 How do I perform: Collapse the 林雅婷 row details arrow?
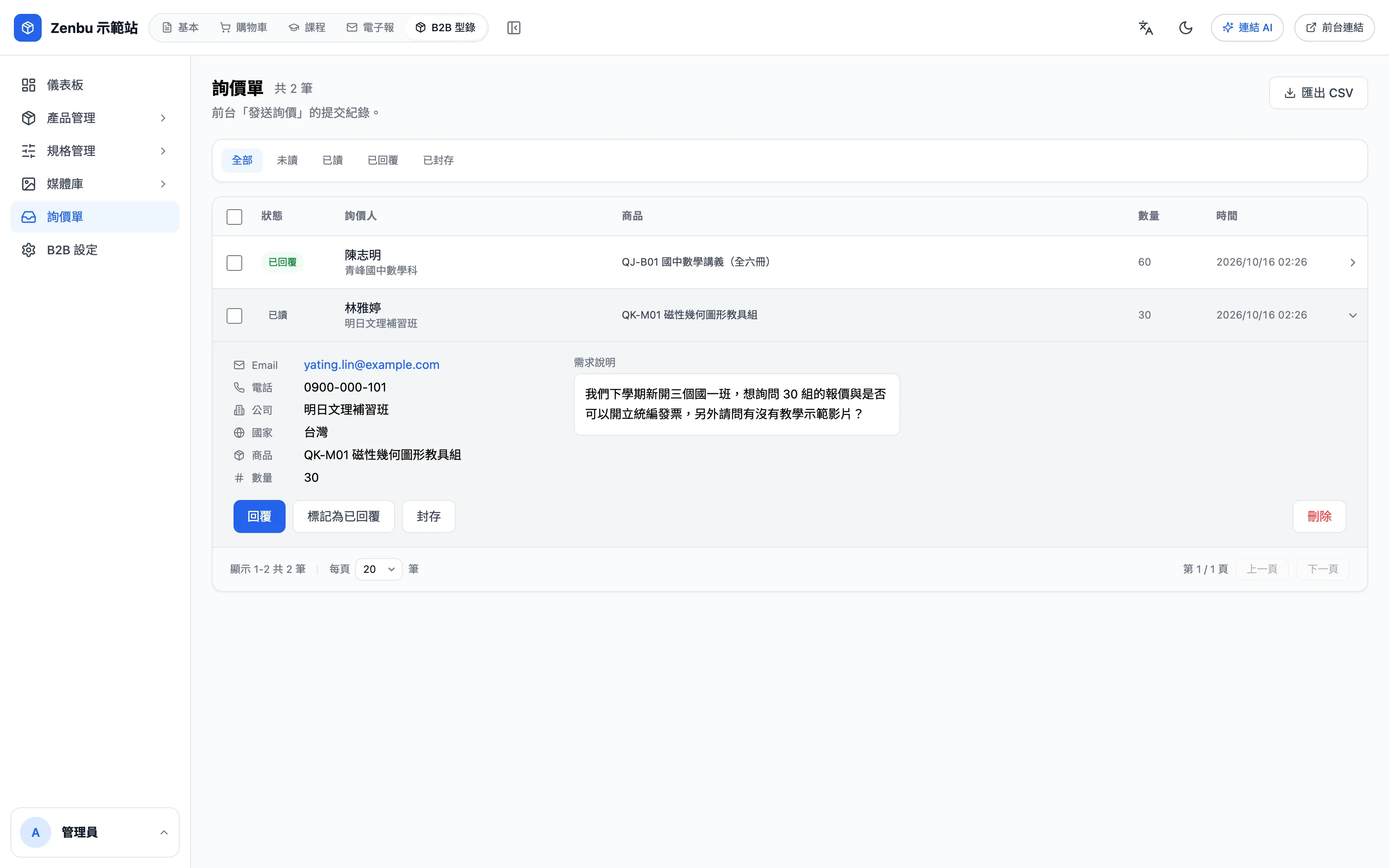click(x=1353, y=315)
